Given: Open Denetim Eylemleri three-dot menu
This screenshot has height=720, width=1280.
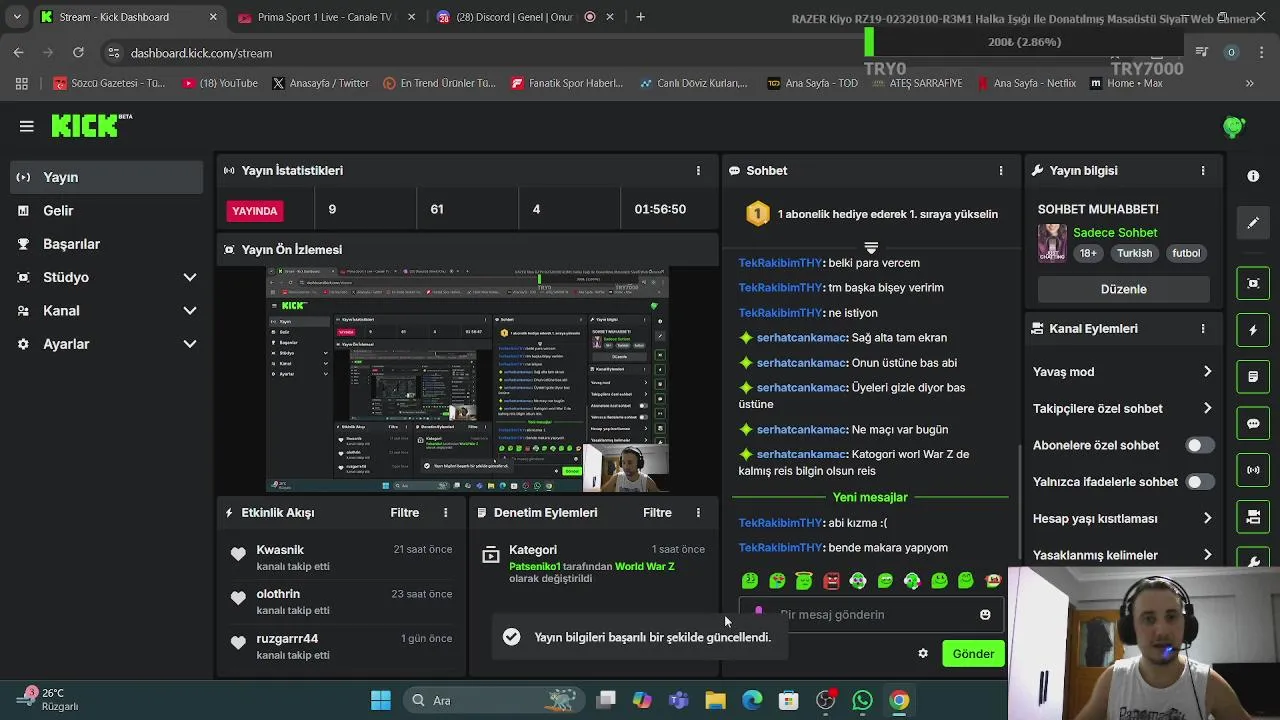Looking at the screenshot, I should click(698, 513).
